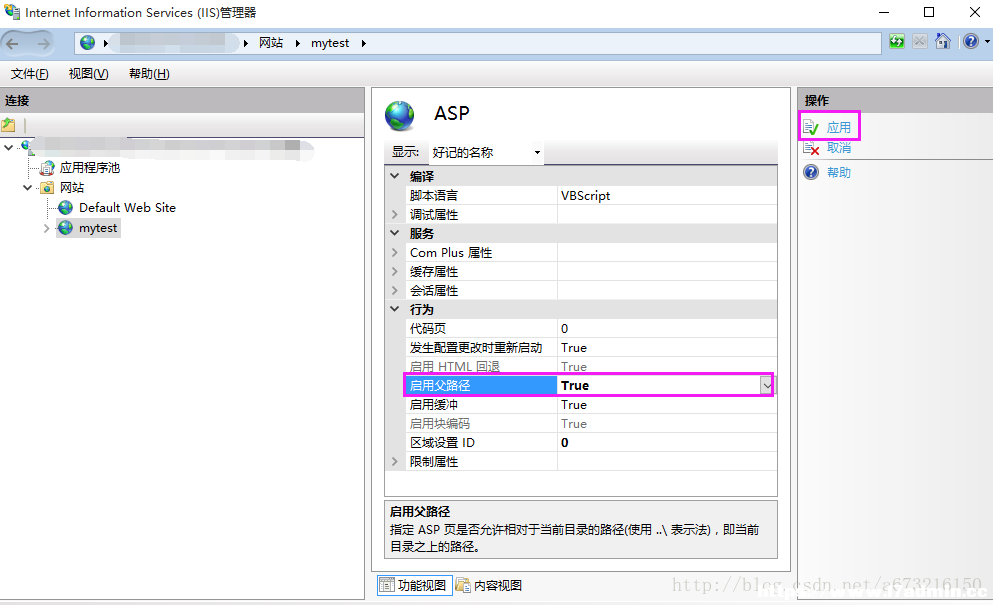Click the globe icon in address bar

[x=87, y=42]
